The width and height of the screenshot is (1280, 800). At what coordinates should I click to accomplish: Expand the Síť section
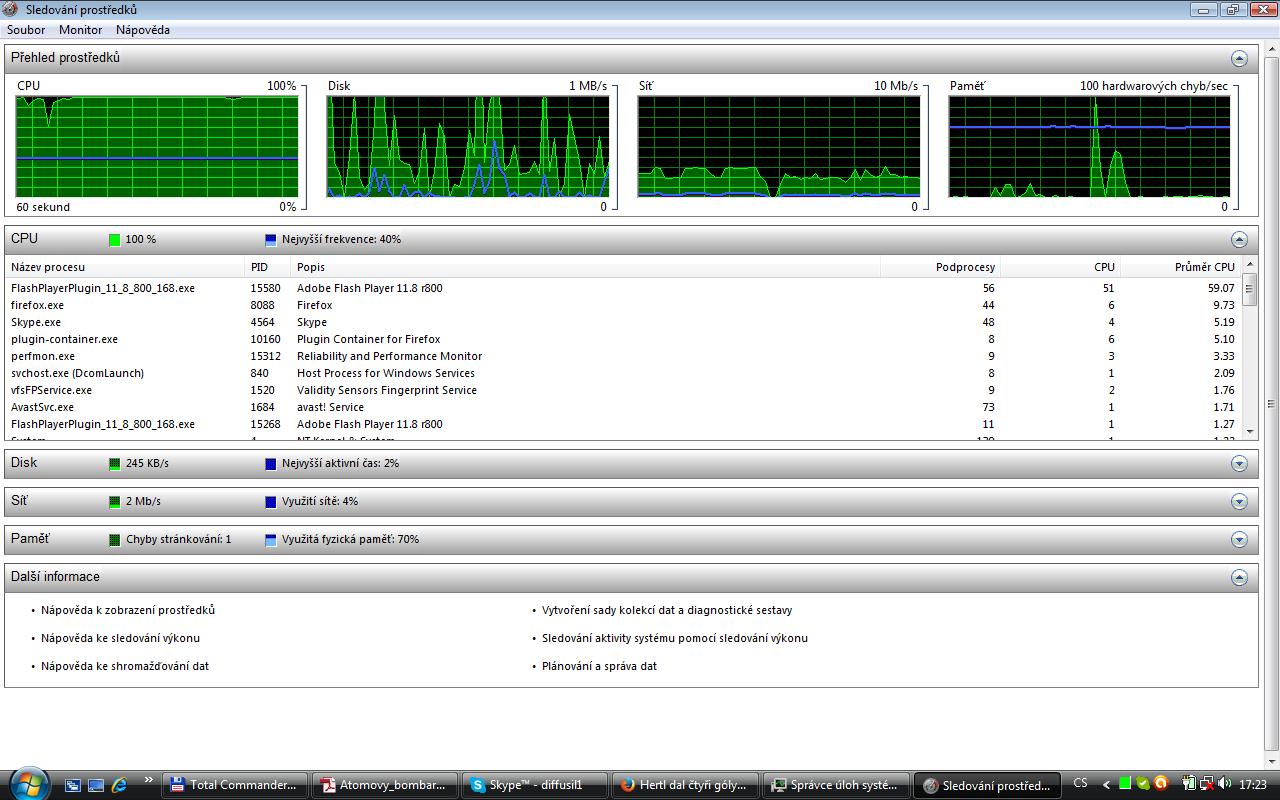click(1239, 501)
